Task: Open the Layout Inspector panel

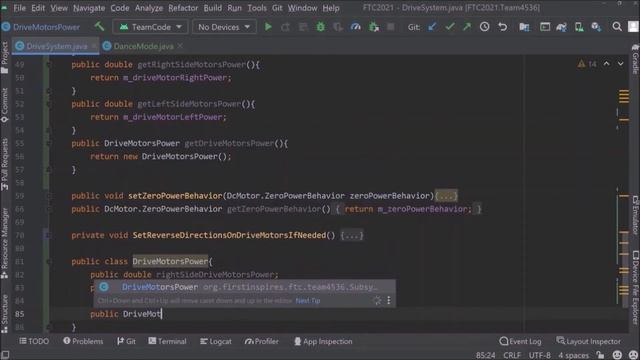Action: click(x=588, y=341)
